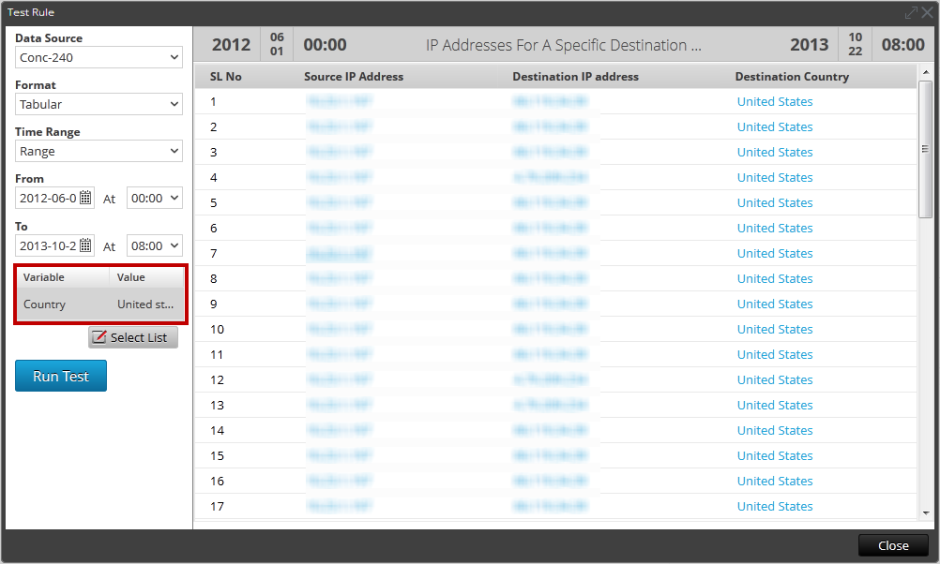
Task: Select row number 10 in the table
Action: pyautogui.click(x=217, y=330)
